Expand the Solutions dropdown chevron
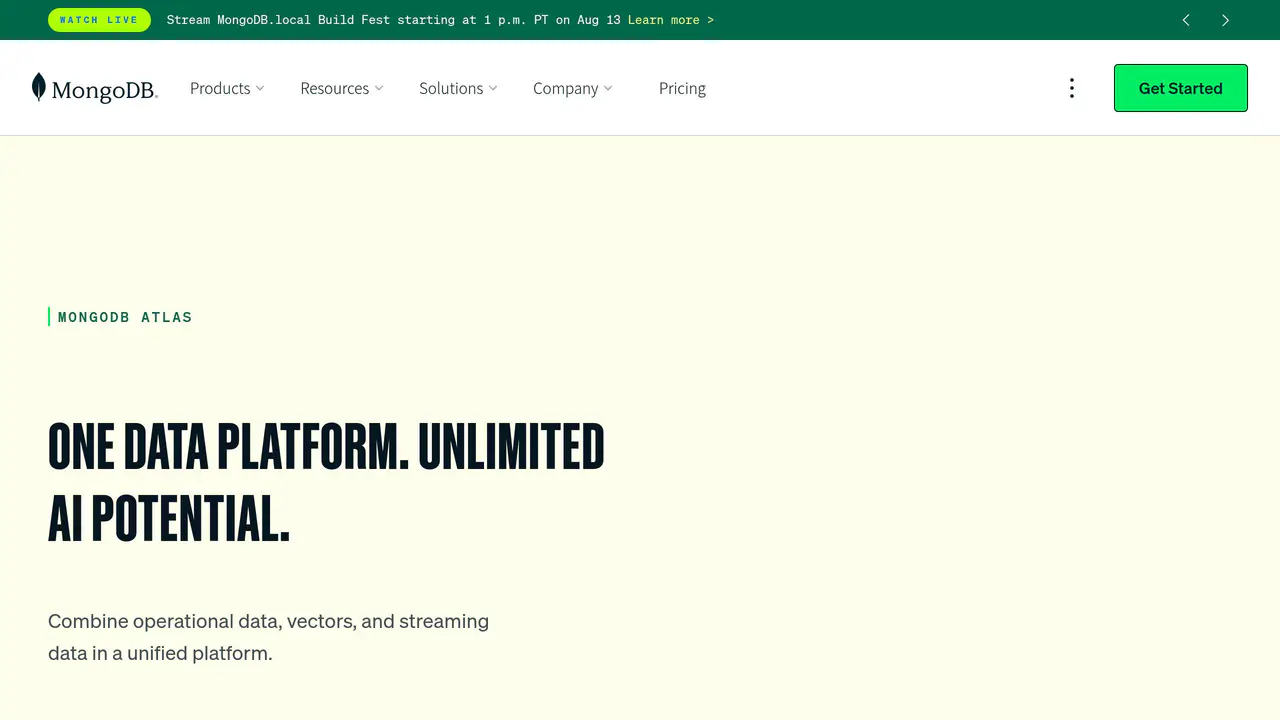The image size is (1280, 720). (x=493, y=88)
